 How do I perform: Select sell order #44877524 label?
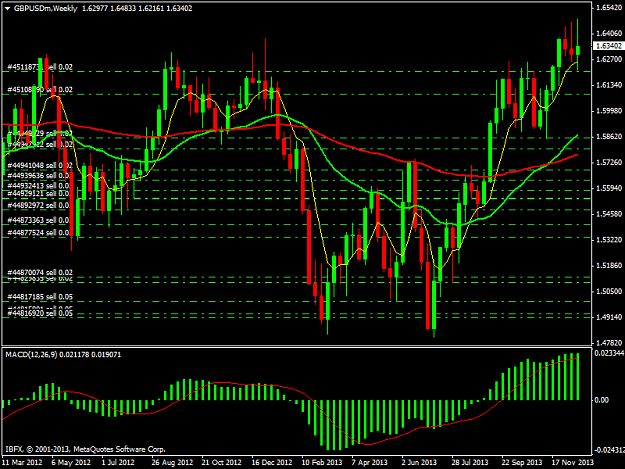pyautogui.click(x=39, y=233)
